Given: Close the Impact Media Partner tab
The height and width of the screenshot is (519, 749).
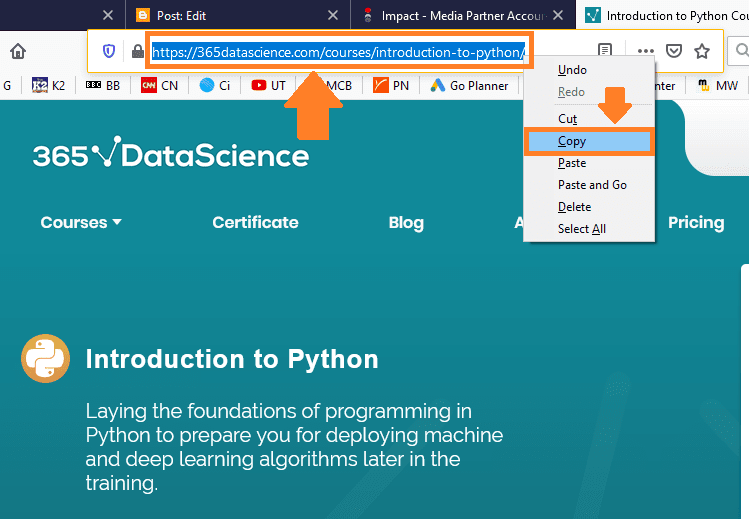Looking at the screenshot, I should 557,16.
